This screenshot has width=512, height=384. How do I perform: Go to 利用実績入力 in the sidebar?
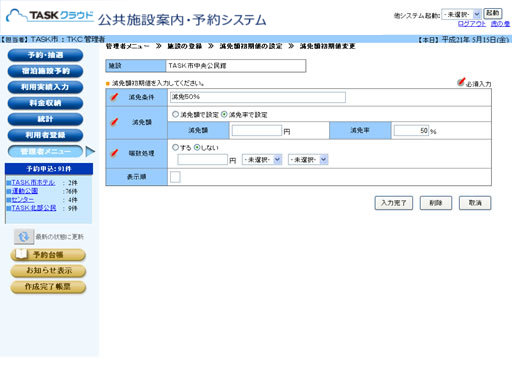(x=45, y=87)
